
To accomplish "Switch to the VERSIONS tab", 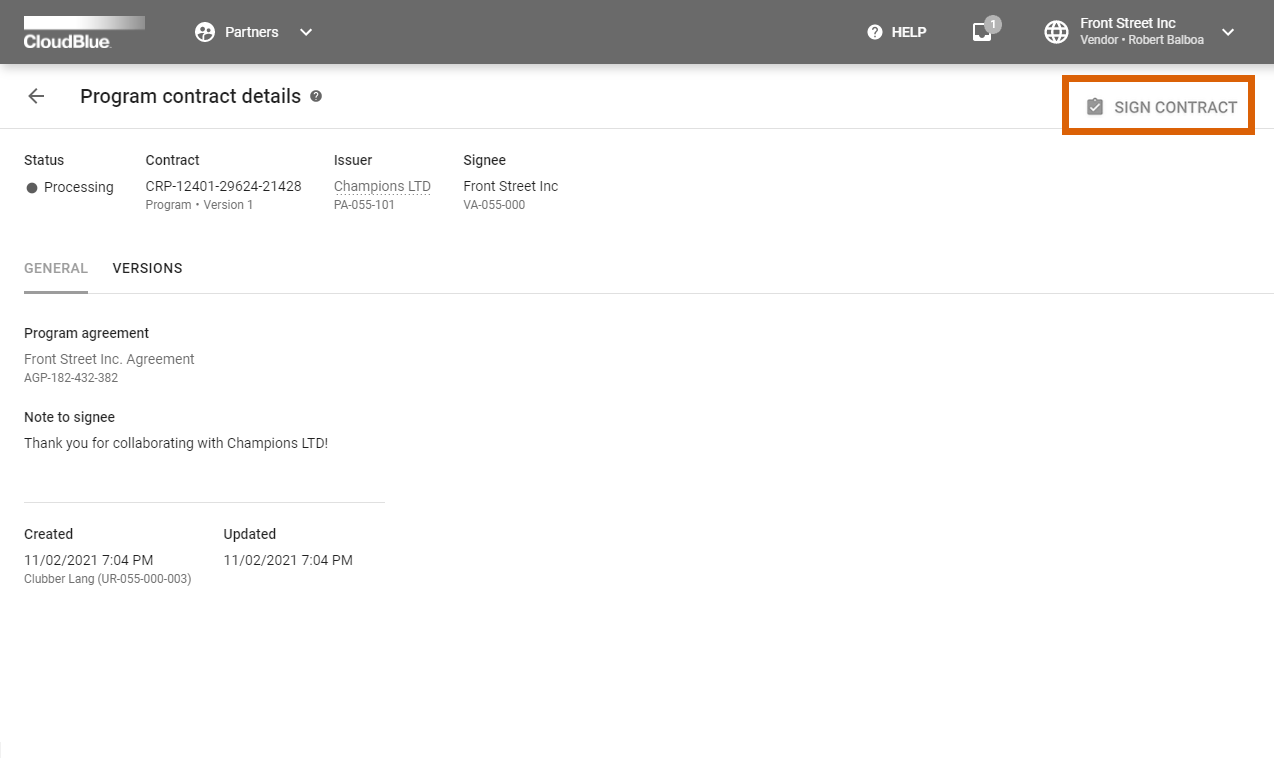I will [147, 268].
